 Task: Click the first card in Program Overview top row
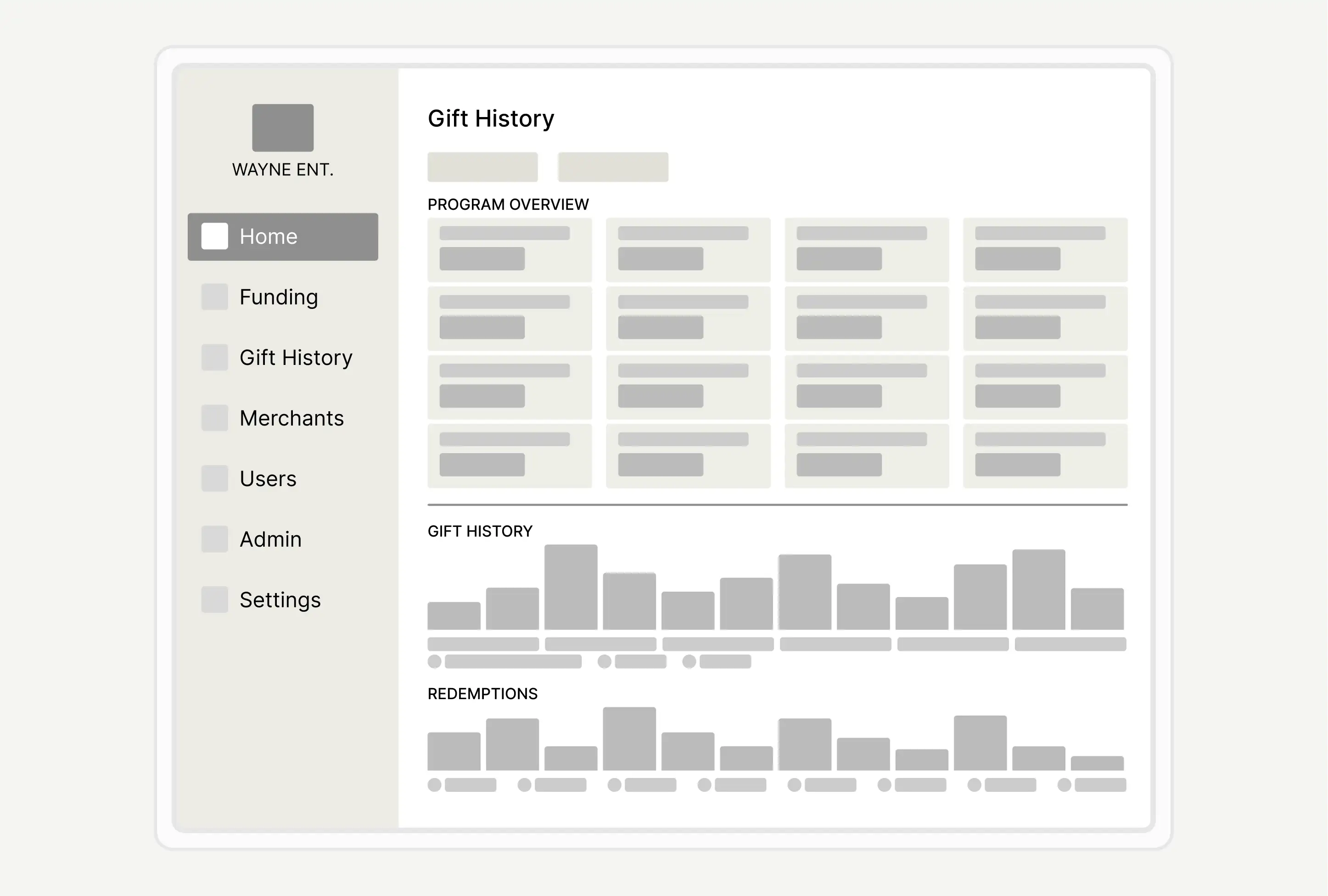click(510, 250)
